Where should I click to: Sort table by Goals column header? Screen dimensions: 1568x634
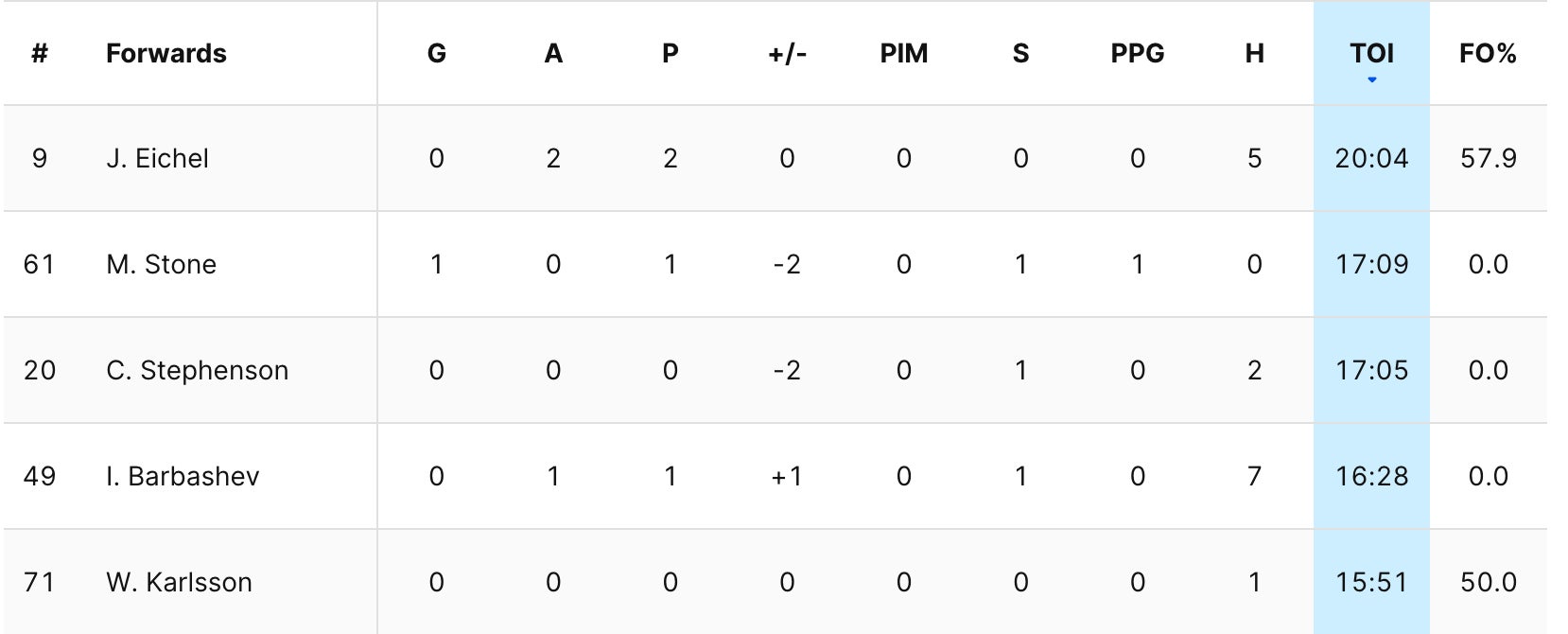tap(436, 54)
